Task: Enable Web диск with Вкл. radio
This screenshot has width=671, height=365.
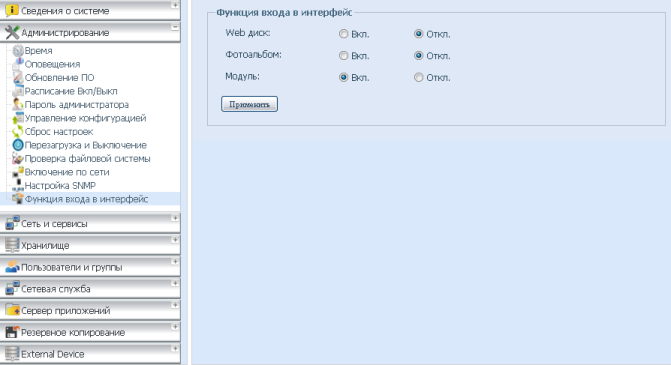Action: (343, 34)
